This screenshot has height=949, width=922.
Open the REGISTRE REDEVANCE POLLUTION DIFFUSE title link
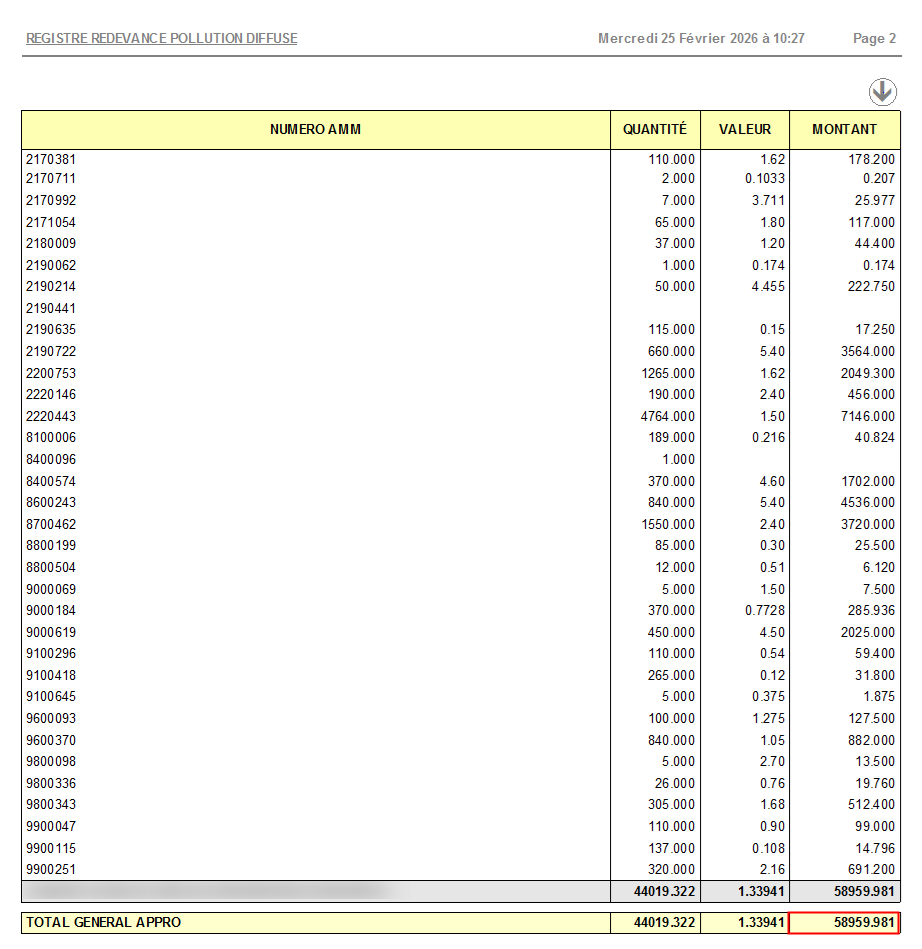click(x=161, y=39)
